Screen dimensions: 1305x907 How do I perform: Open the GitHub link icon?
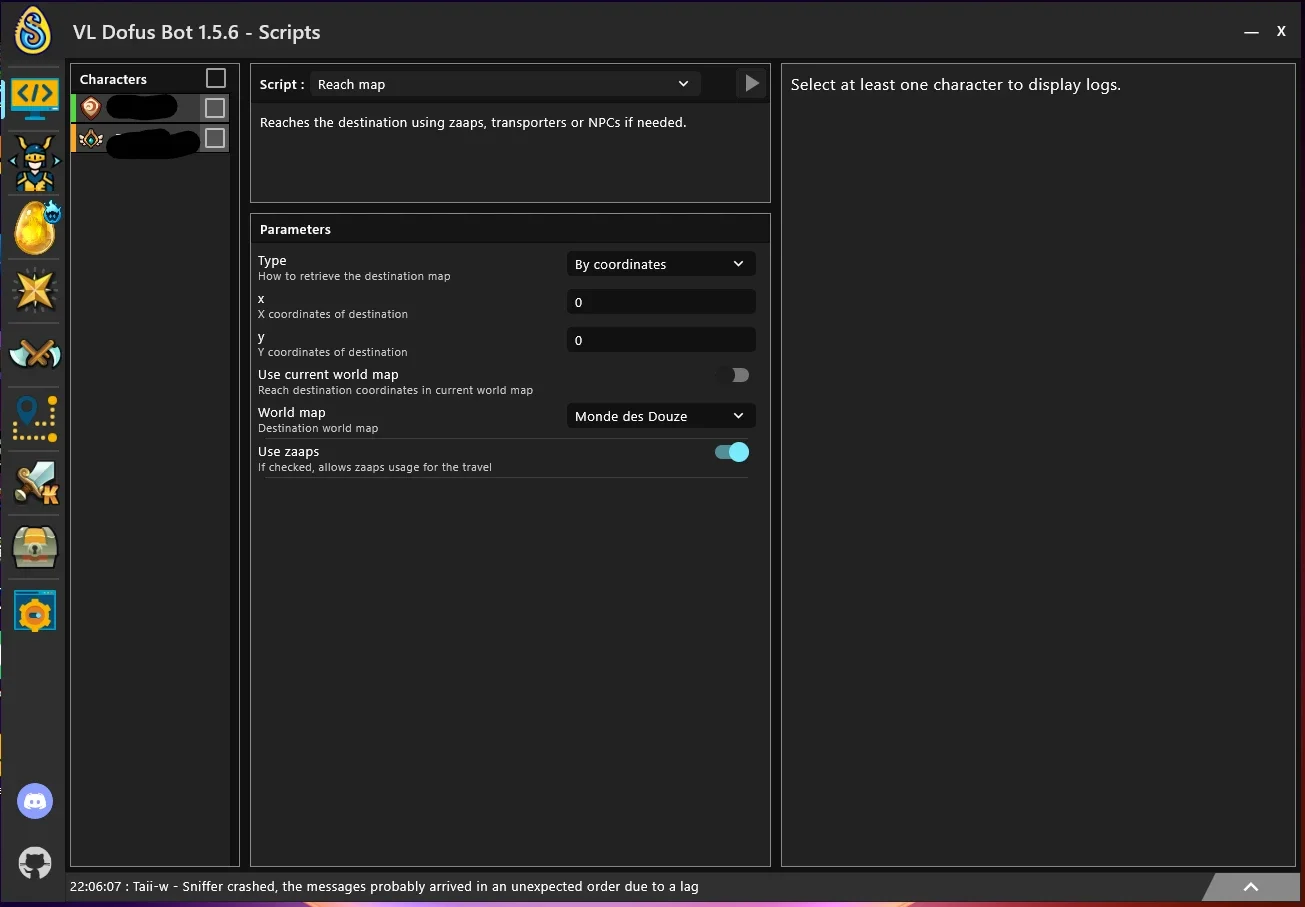tap(35, 863)
